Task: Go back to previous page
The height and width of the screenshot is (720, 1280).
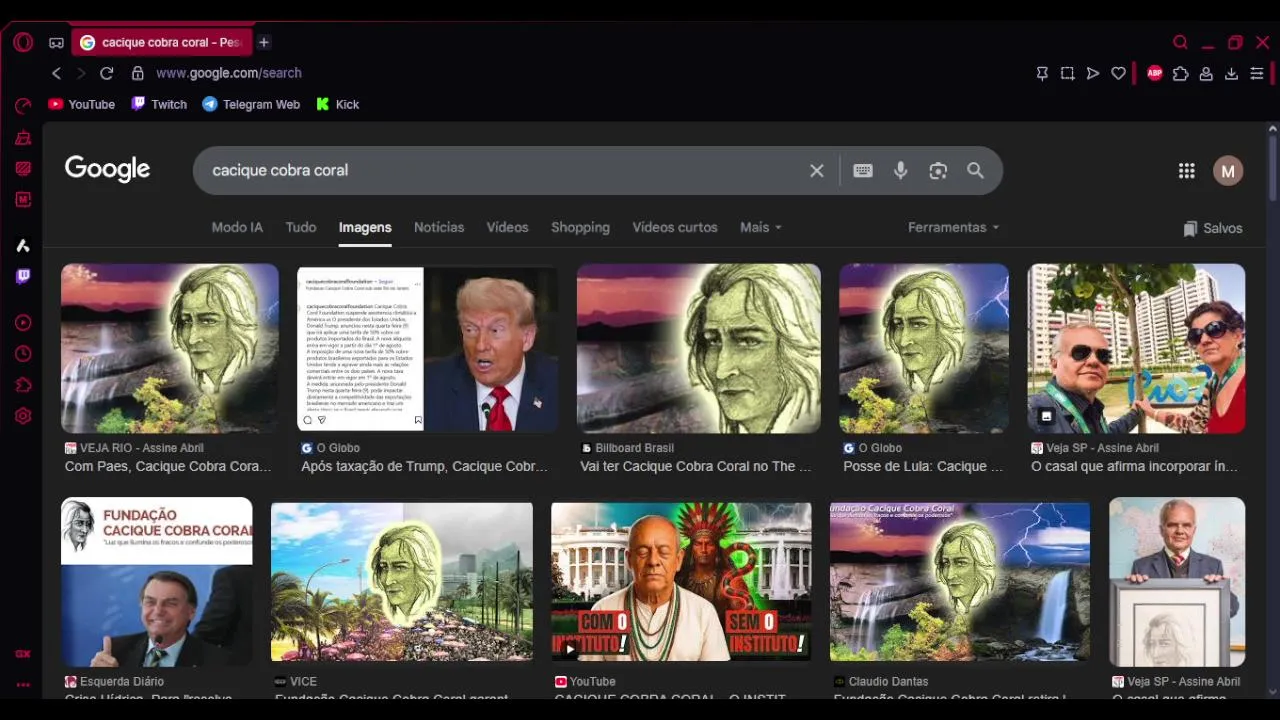Action: click(x=56, y=73)
